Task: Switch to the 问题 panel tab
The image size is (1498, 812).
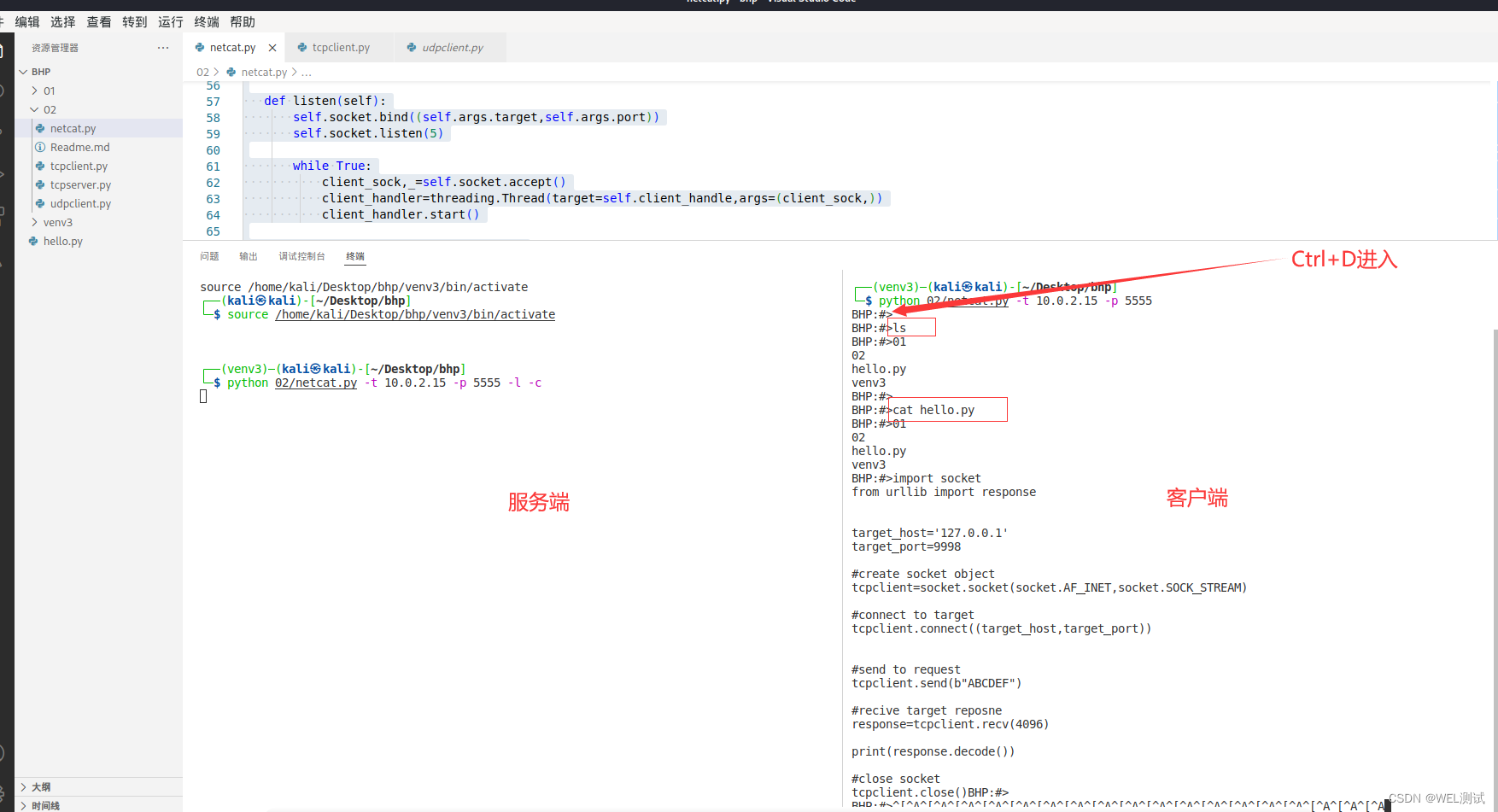Action: tap(209, 256)
